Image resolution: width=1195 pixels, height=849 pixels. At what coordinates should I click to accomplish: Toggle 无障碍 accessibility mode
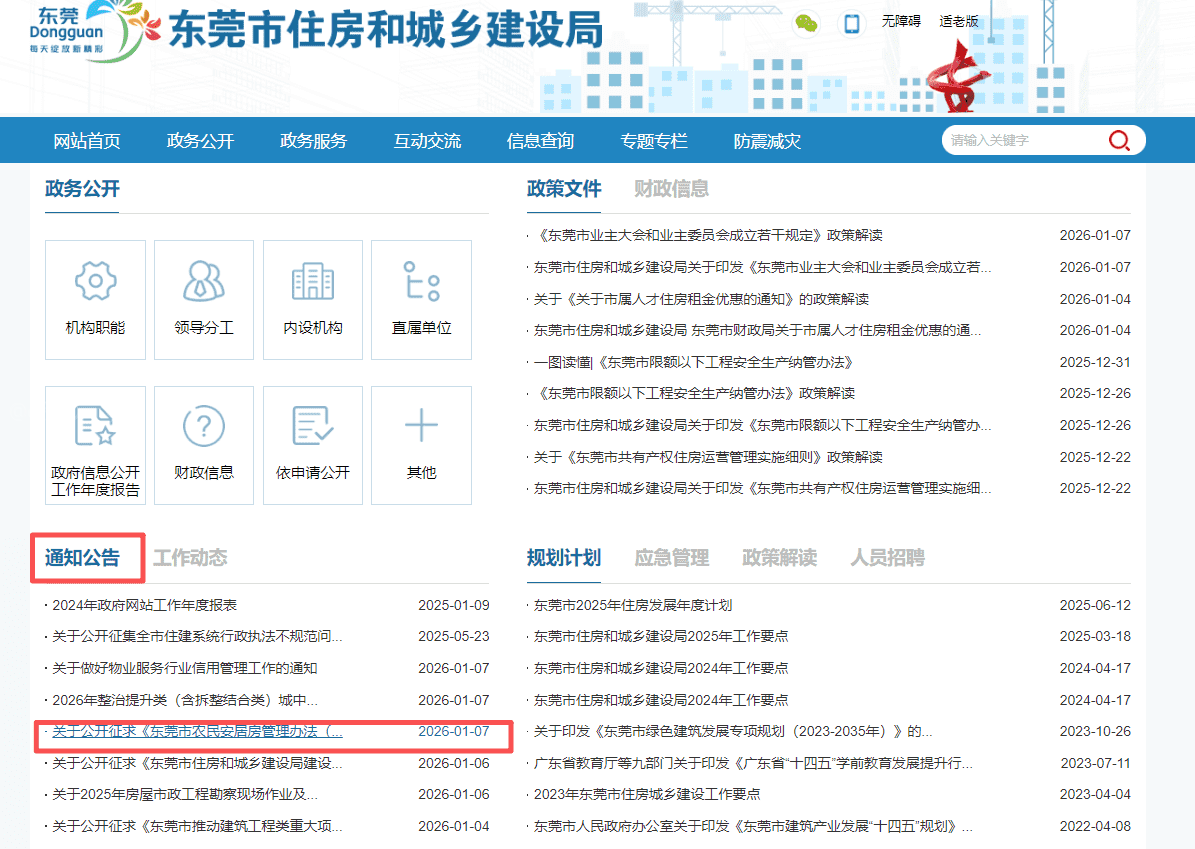[x=900, y=21]
